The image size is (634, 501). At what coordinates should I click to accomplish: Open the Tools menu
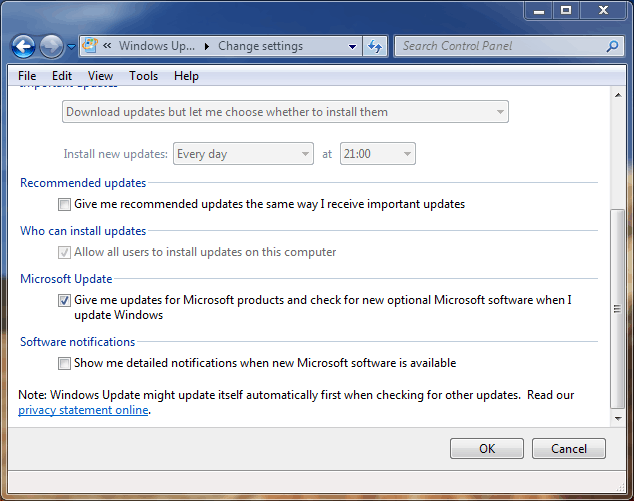click(144, 76)
